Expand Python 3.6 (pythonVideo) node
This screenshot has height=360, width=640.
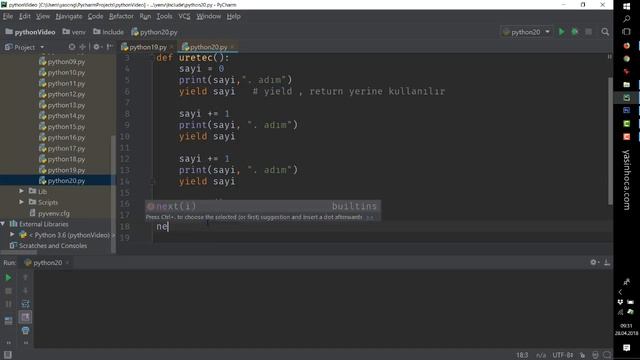coord(12,235)
